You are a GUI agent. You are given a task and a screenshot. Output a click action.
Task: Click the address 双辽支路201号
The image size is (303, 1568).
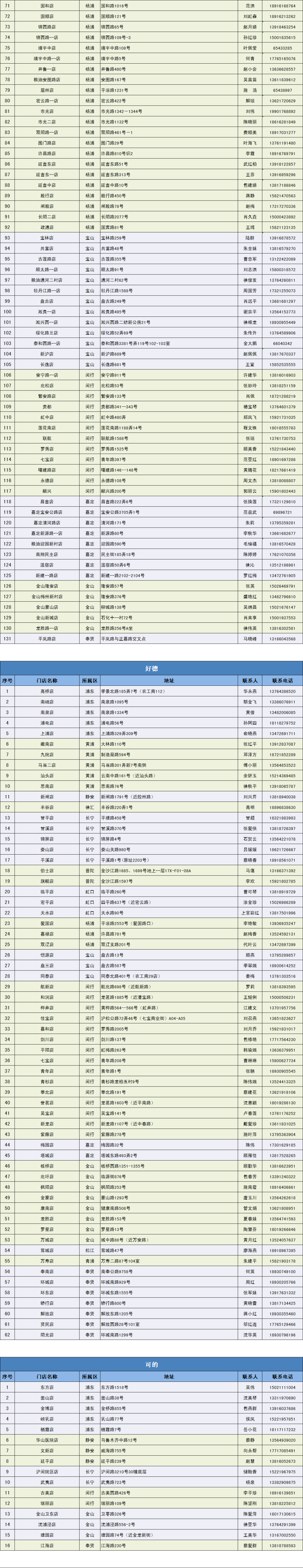coord(116,944)
